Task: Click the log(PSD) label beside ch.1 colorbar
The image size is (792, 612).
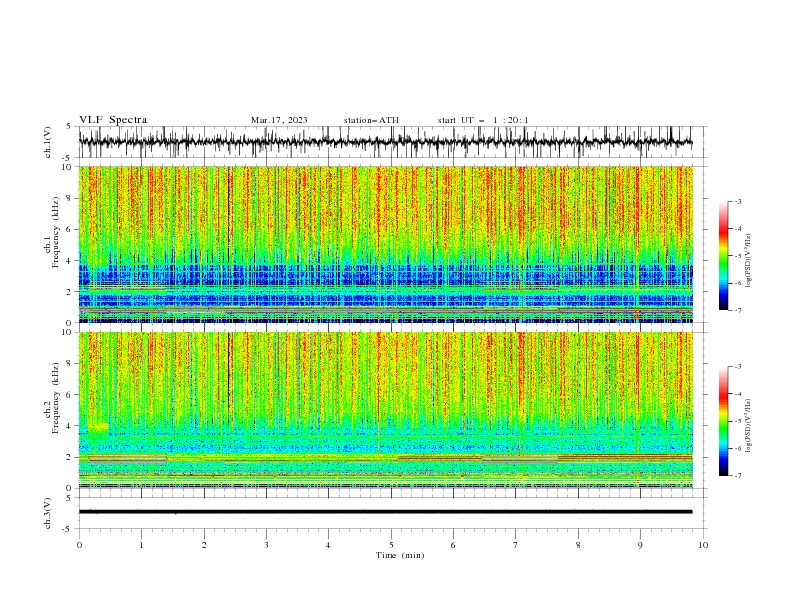Action: (748, 261)
